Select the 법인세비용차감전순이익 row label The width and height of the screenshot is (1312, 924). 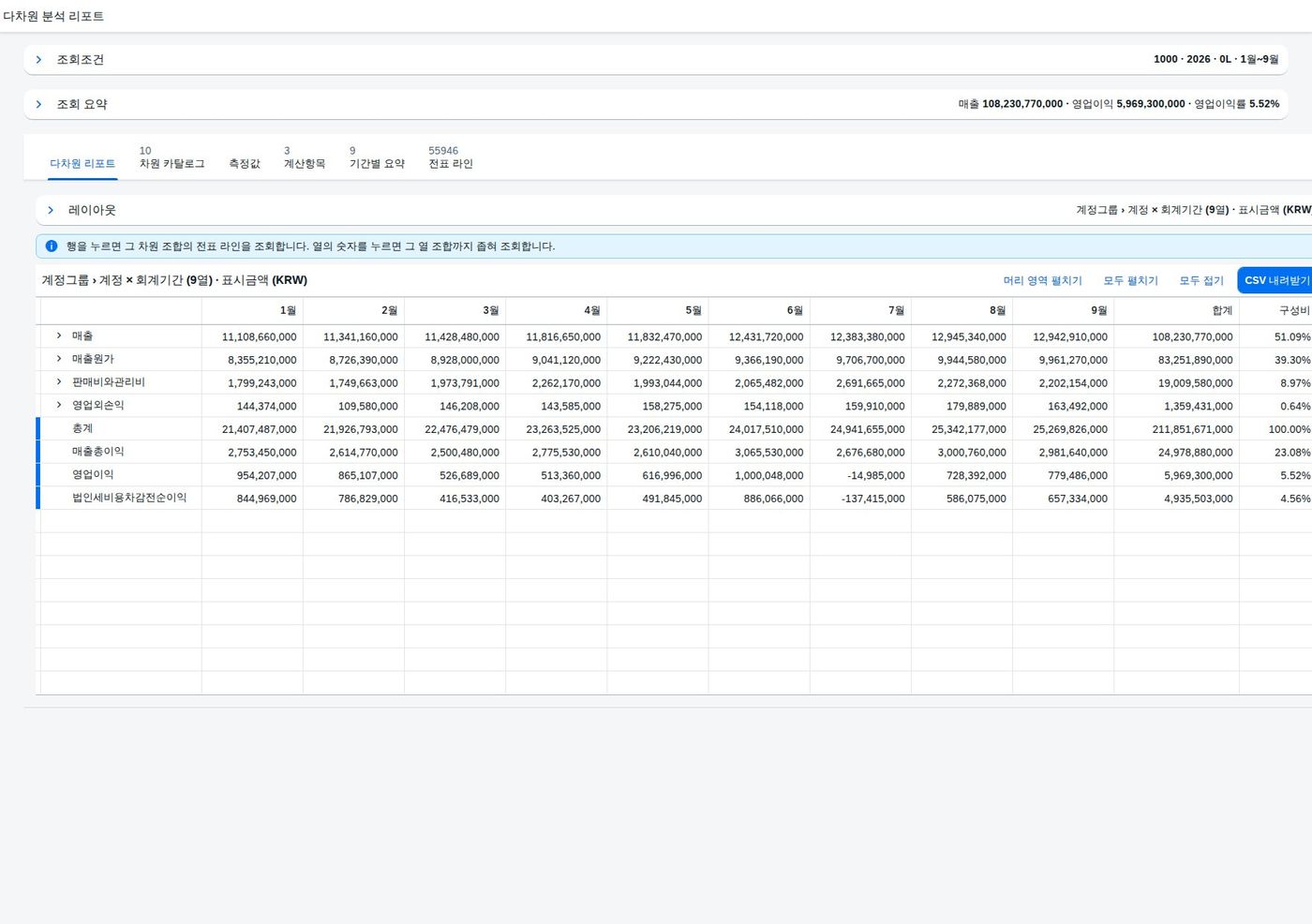[x=129, y=498]
